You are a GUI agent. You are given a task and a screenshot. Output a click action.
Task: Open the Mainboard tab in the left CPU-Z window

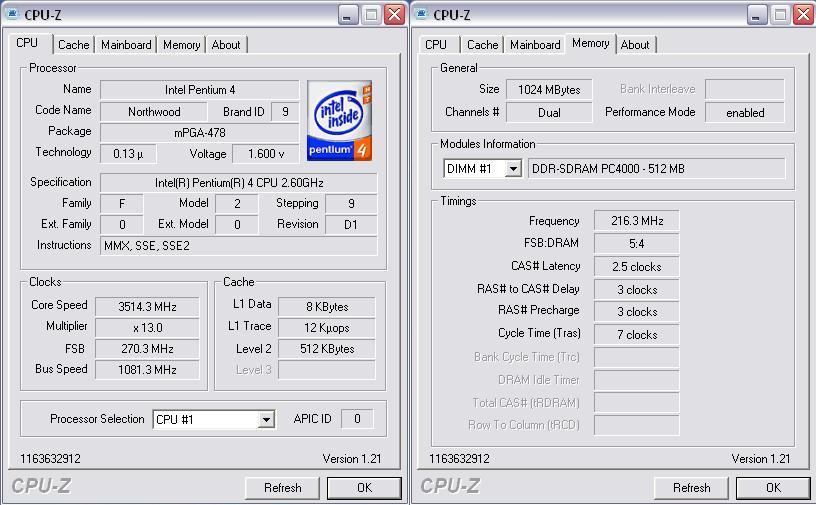tap(126, 45)
